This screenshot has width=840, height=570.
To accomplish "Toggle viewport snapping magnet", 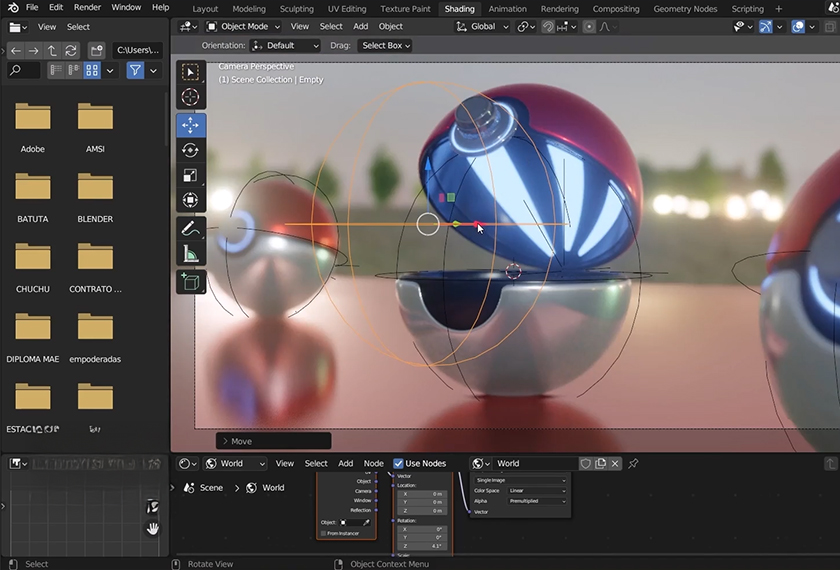I will (548, 27).
